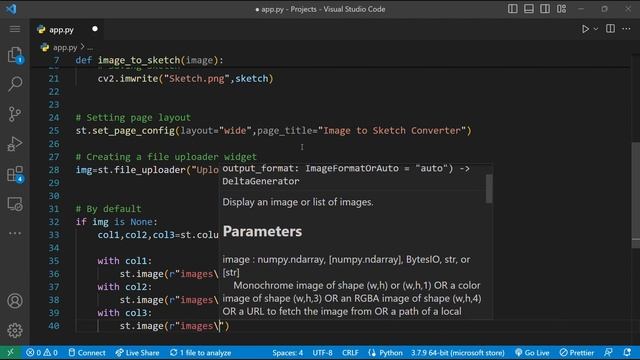
Task: Select the app.py editor tab
Action: (x=61, y=30)
